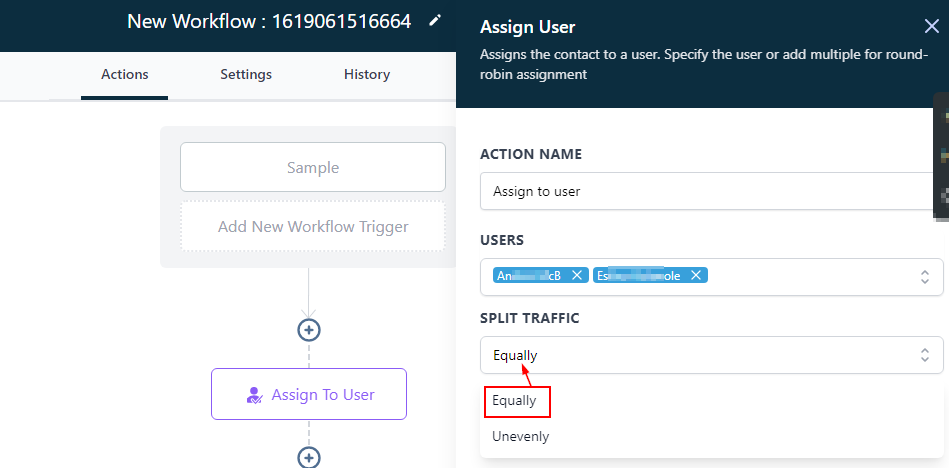Expand the Users dropdown arrows
The width and height of the screenshot is (949, 468).
(924, 276)
